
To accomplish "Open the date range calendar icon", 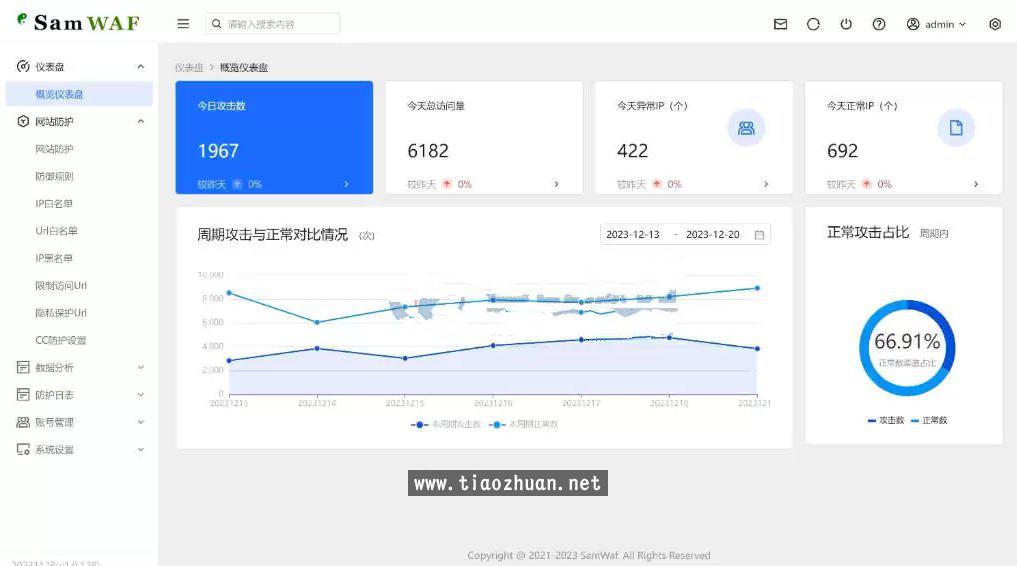I will pos(760,235).
